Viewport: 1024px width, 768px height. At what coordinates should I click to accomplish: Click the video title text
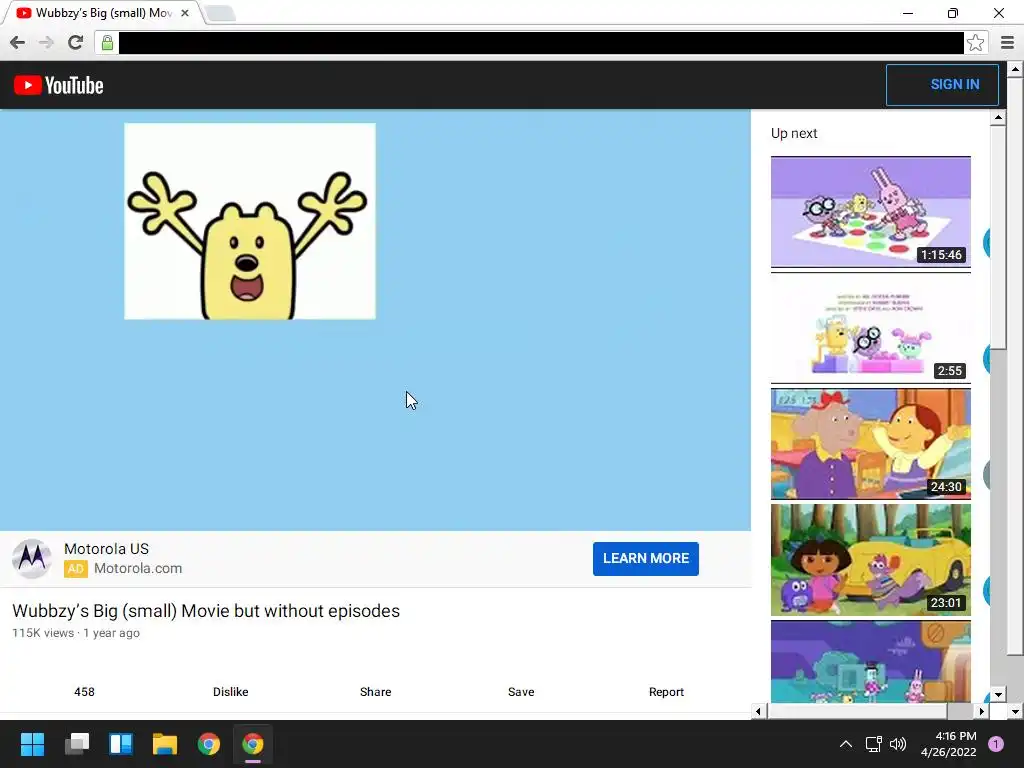click(x=206, y=611)
